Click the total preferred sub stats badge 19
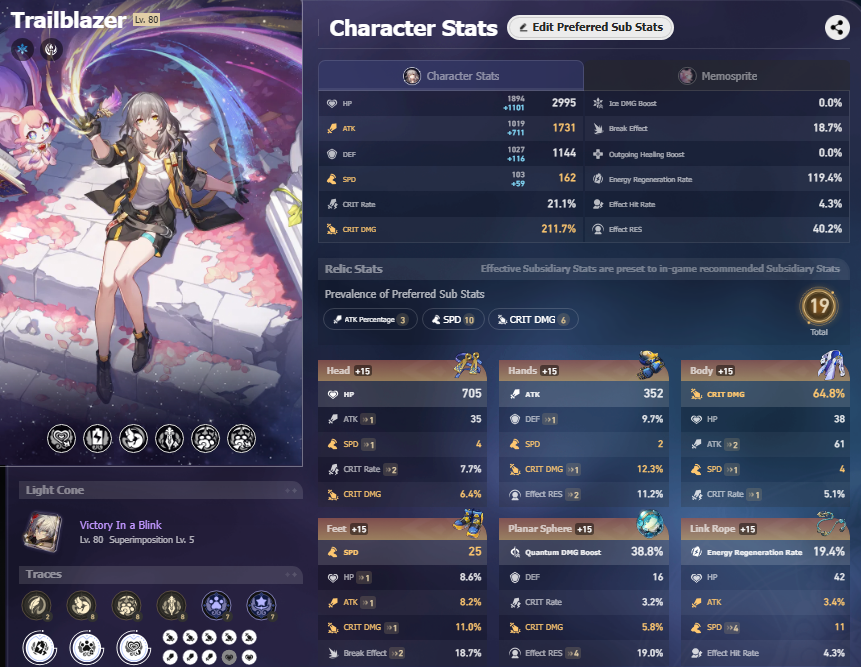861x667 pixels. (819, 306)
